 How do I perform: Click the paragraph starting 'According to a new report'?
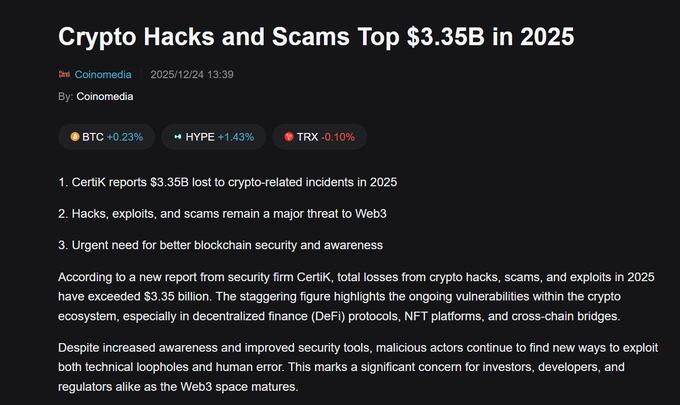tap(336, 293)
